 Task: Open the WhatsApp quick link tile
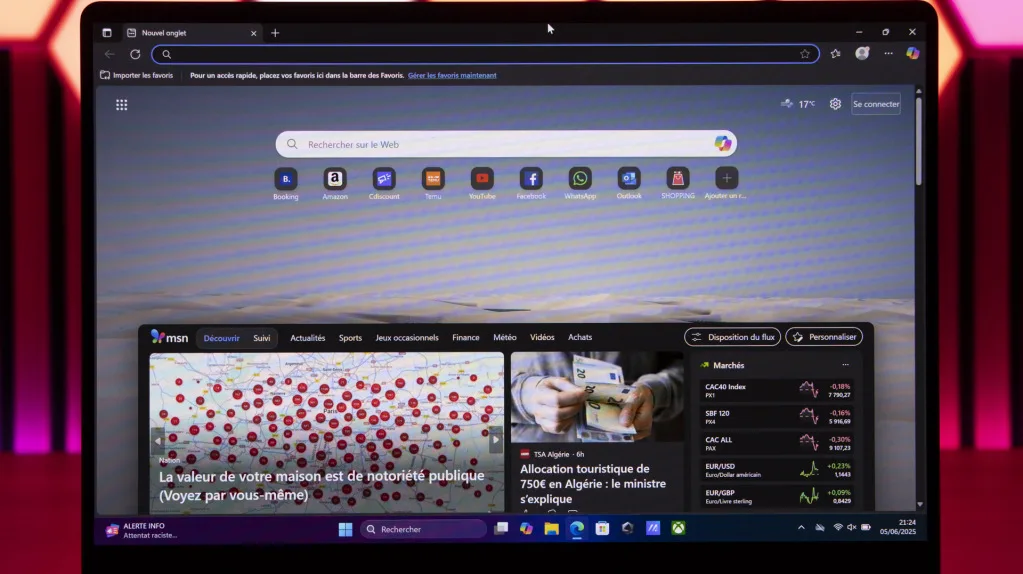click(x=580, y=179)
